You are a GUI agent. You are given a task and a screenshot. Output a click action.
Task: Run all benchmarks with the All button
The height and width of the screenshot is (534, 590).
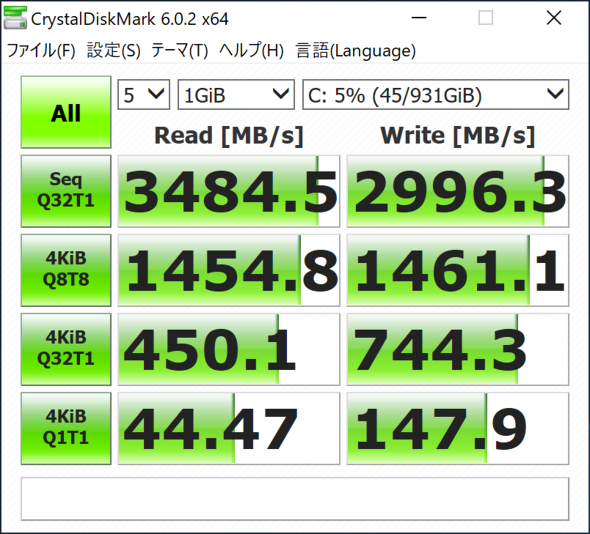coord(66,112)
